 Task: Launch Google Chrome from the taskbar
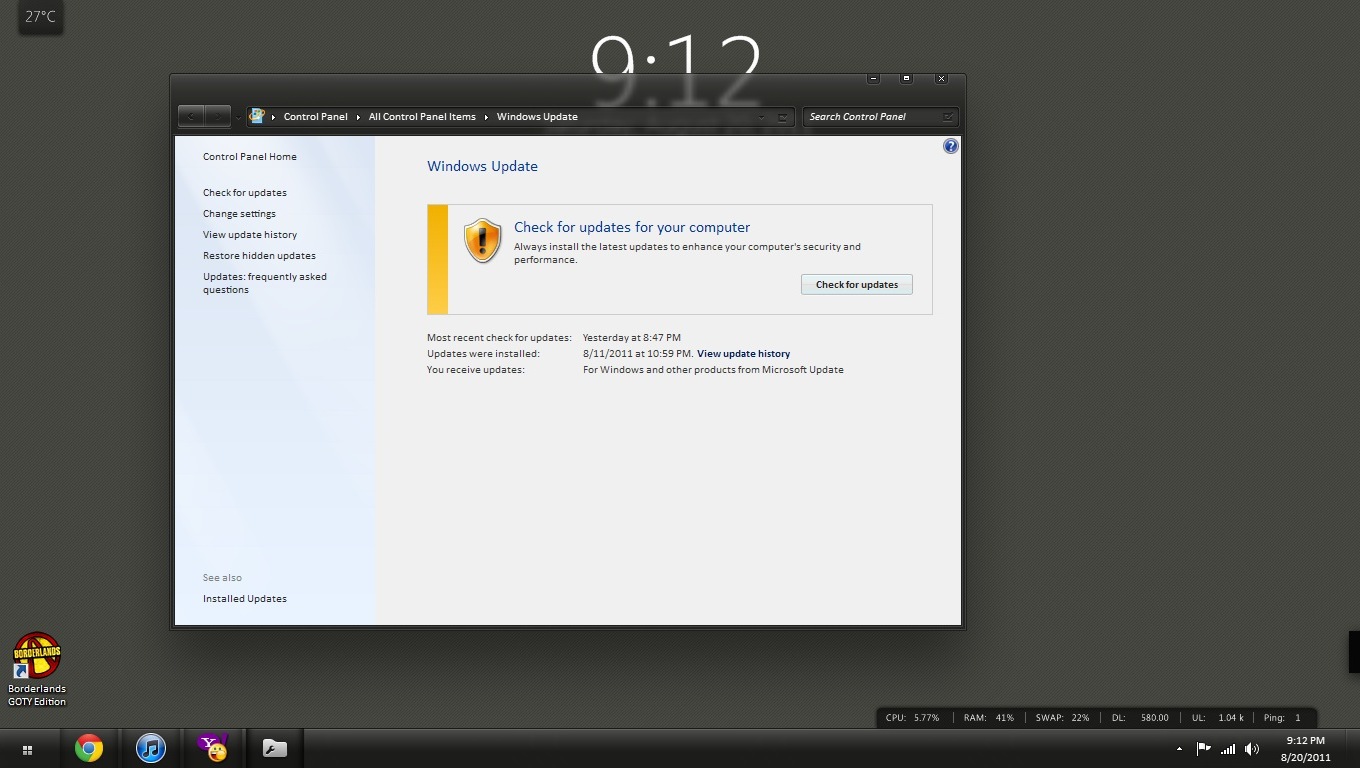[89, 748]
